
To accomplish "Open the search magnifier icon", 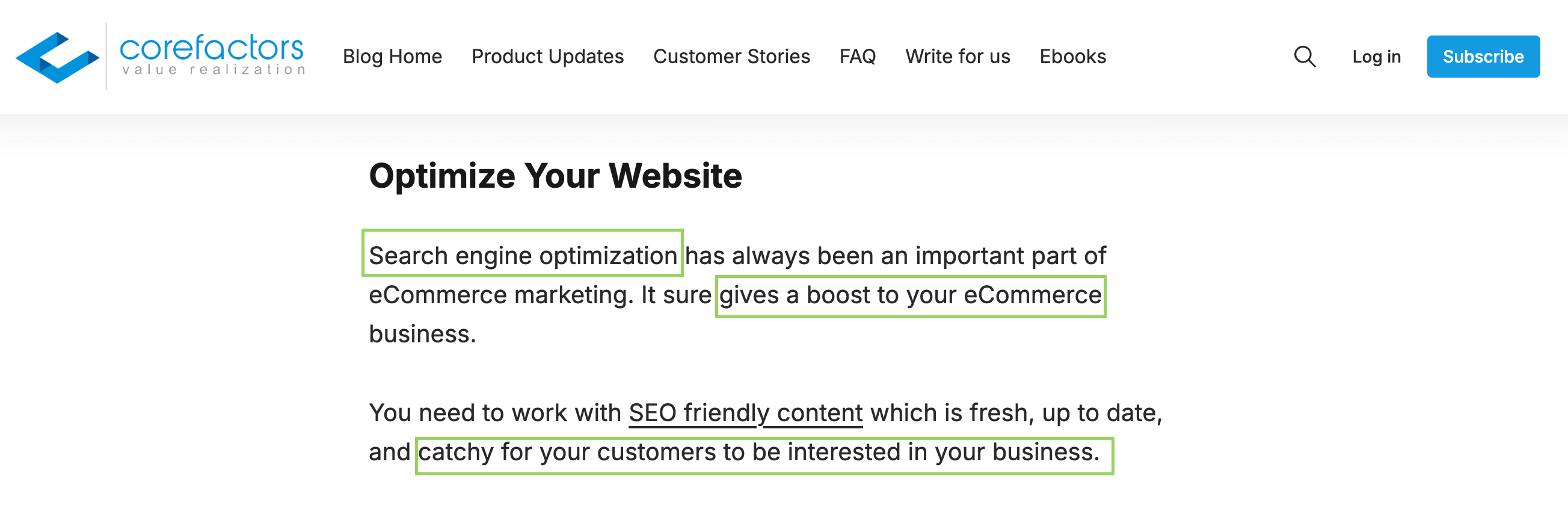I will [1305, 57].
